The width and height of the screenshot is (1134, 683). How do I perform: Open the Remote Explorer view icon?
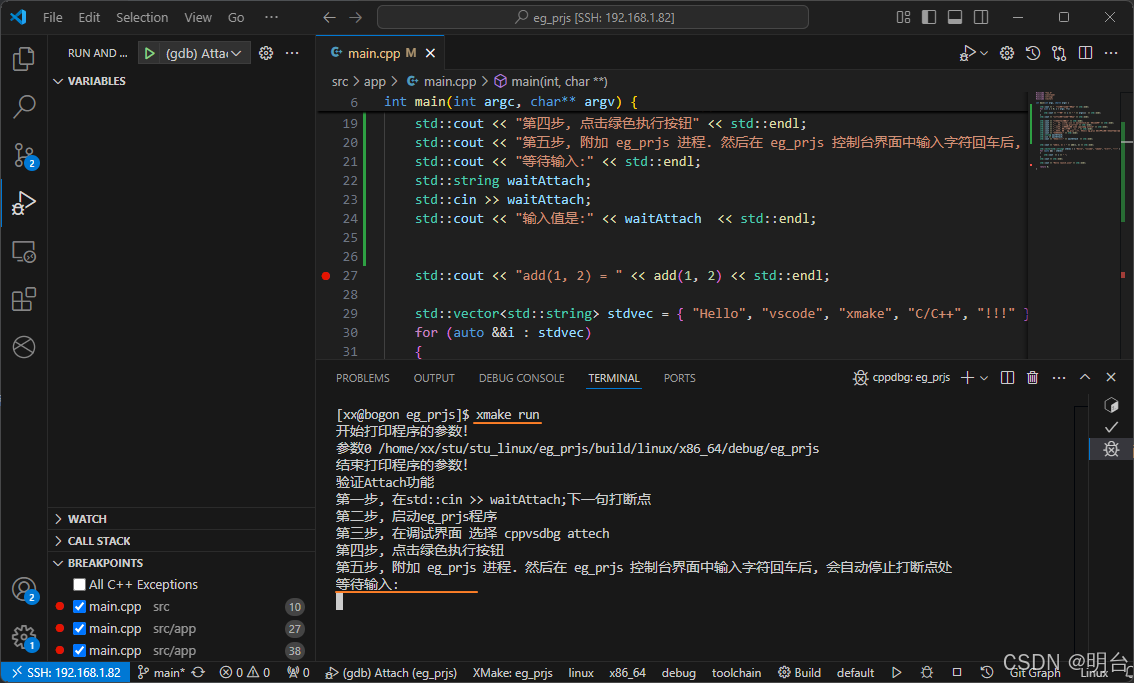pyautogui.click(x=24, y=252)
